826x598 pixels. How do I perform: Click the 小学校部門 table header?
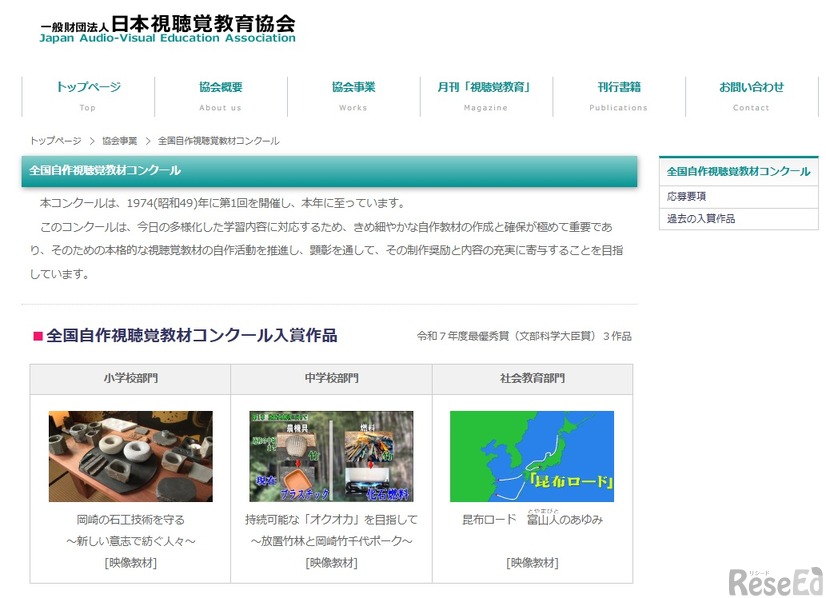click(x=131, y=378)
